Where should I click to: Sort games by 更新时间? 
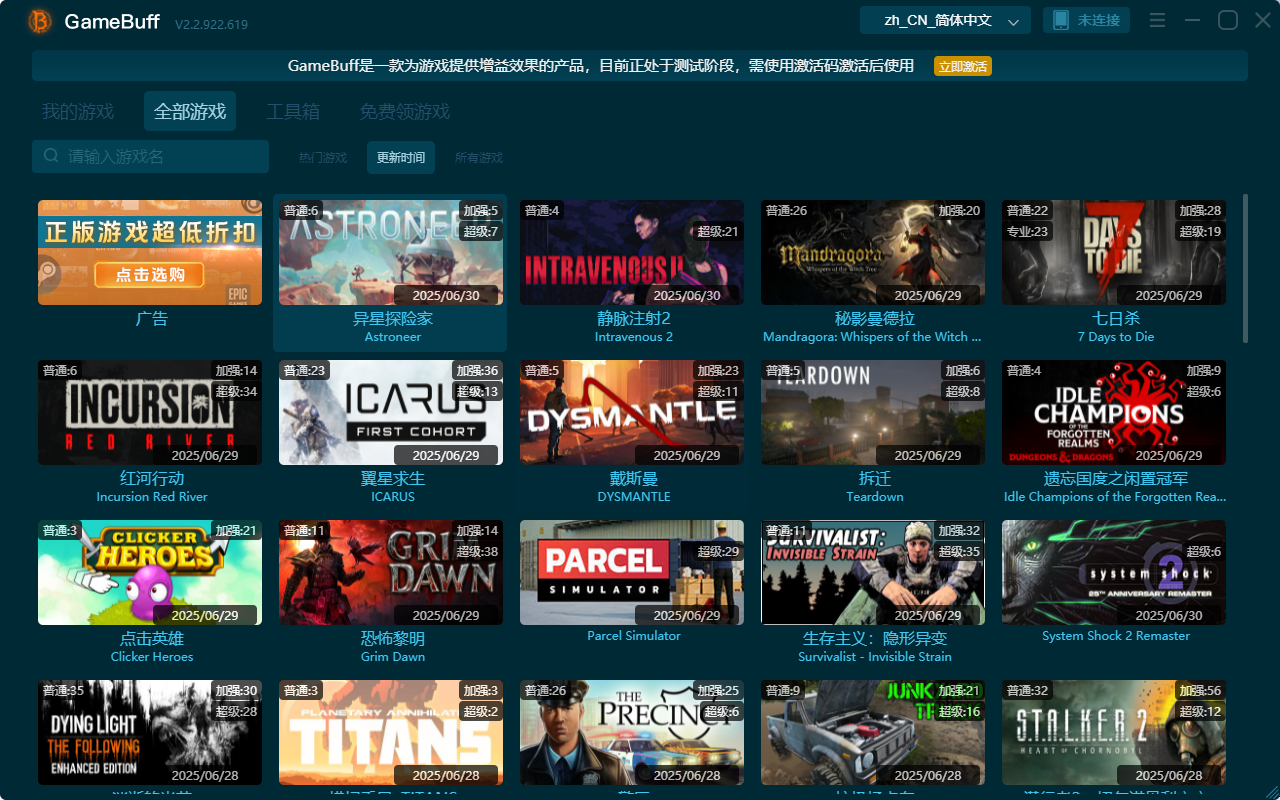click(401, 157)
